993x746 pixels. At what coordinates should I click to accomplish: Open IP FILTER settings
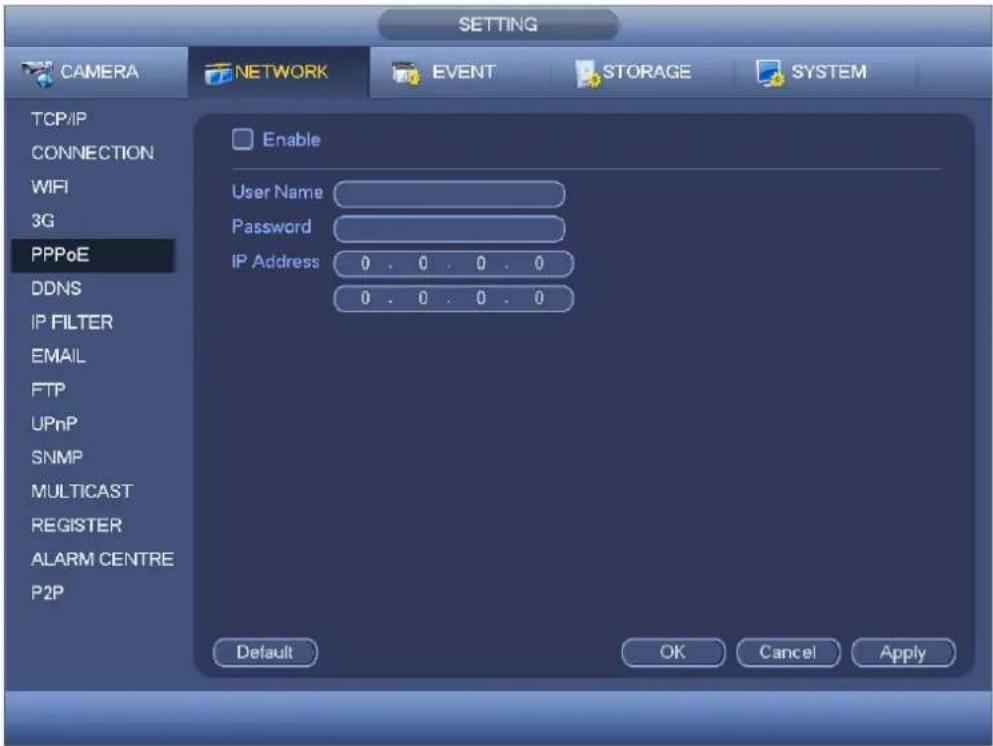click(72, 322)
